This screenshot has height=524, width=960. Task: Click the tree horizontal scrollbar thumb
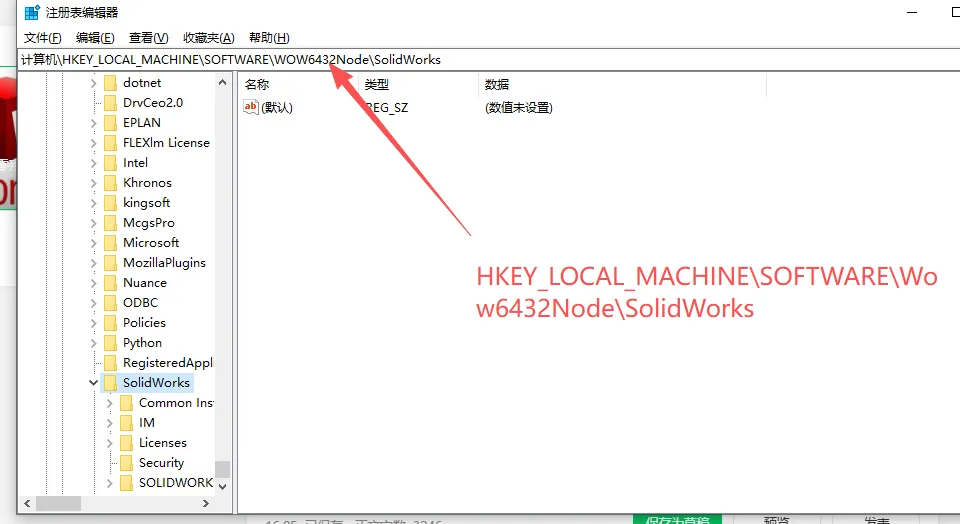pyautogui.click(x=58, y=503)
